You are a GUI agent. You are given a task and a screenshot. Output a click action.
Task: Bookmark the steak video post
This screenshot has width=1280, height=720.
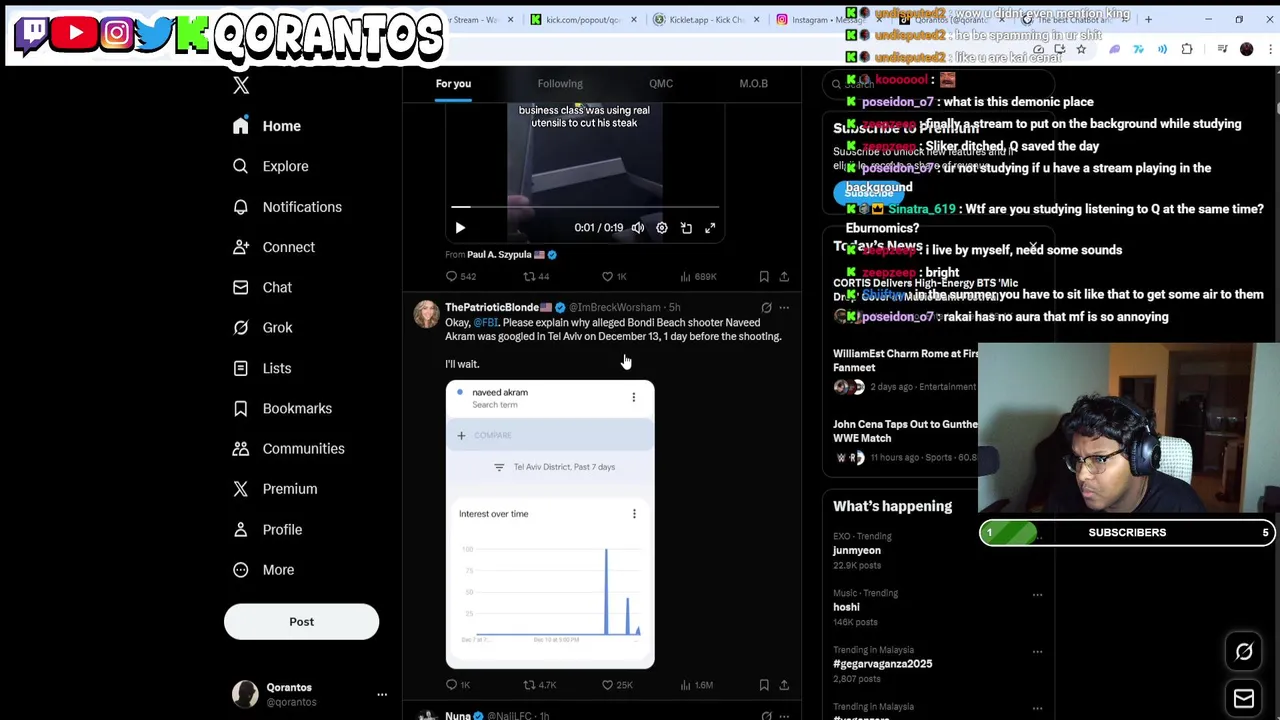[764, 277]
